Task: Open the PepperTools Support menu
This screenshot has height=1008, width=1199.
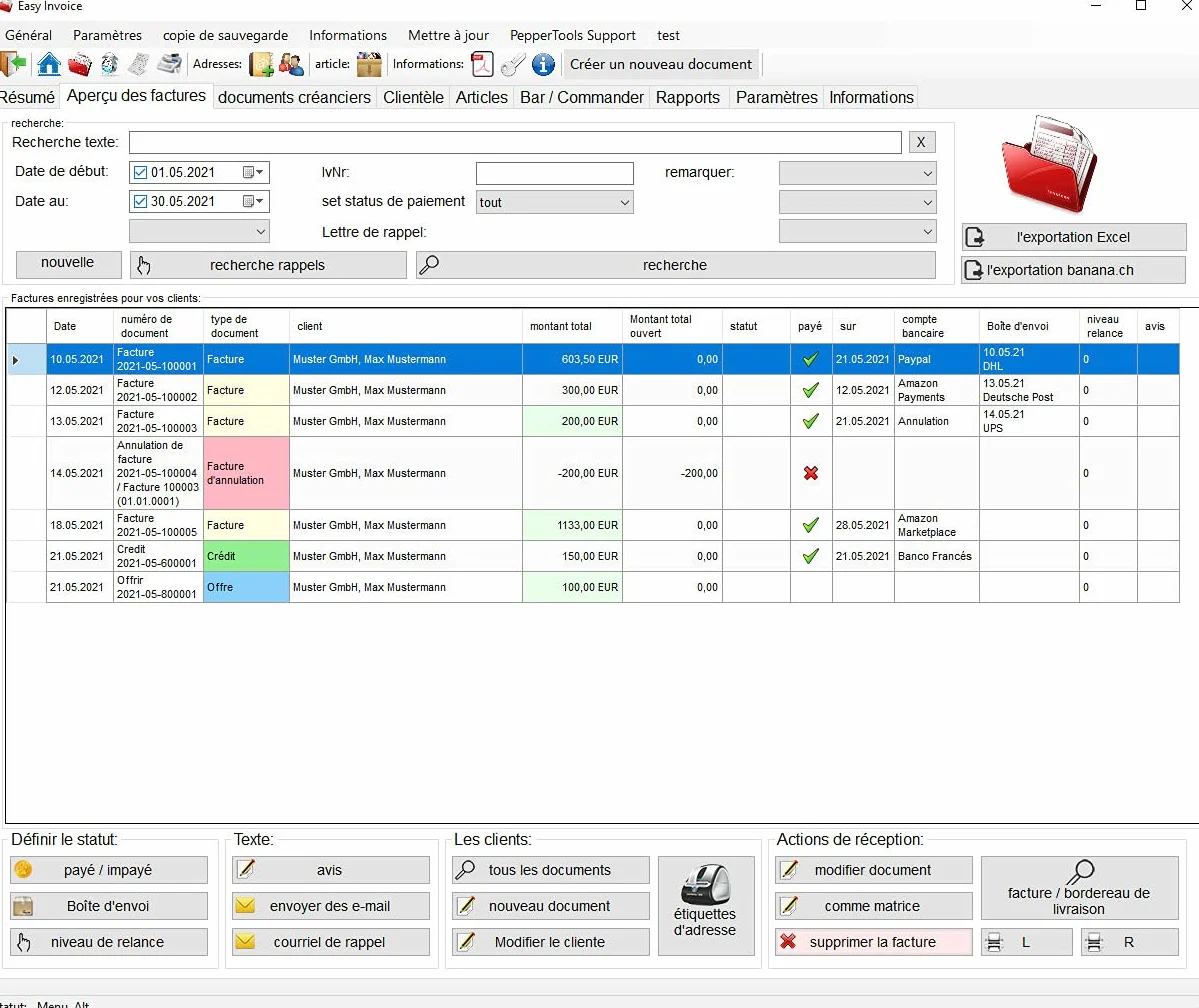Action: (573, 35)
